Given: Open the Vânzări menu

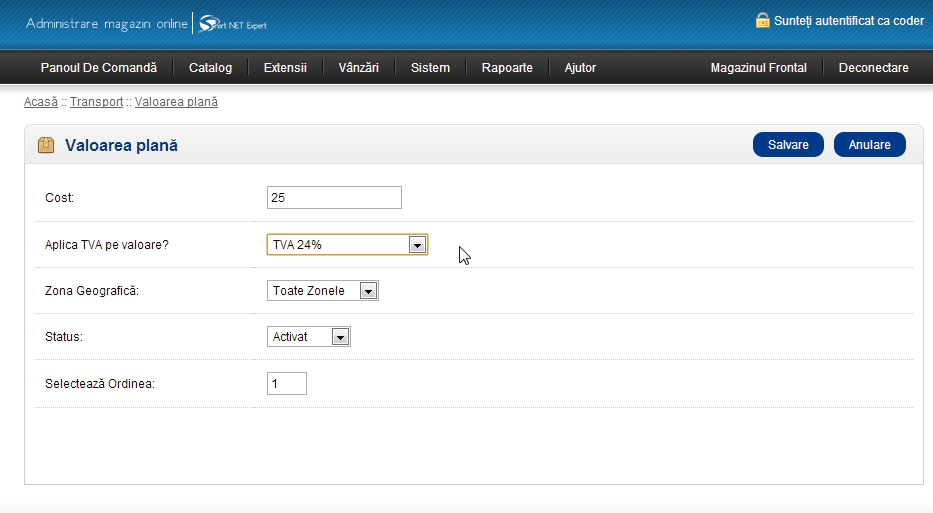Looking at the screenshot, I should pyautogui.click(x=359, y=68).
